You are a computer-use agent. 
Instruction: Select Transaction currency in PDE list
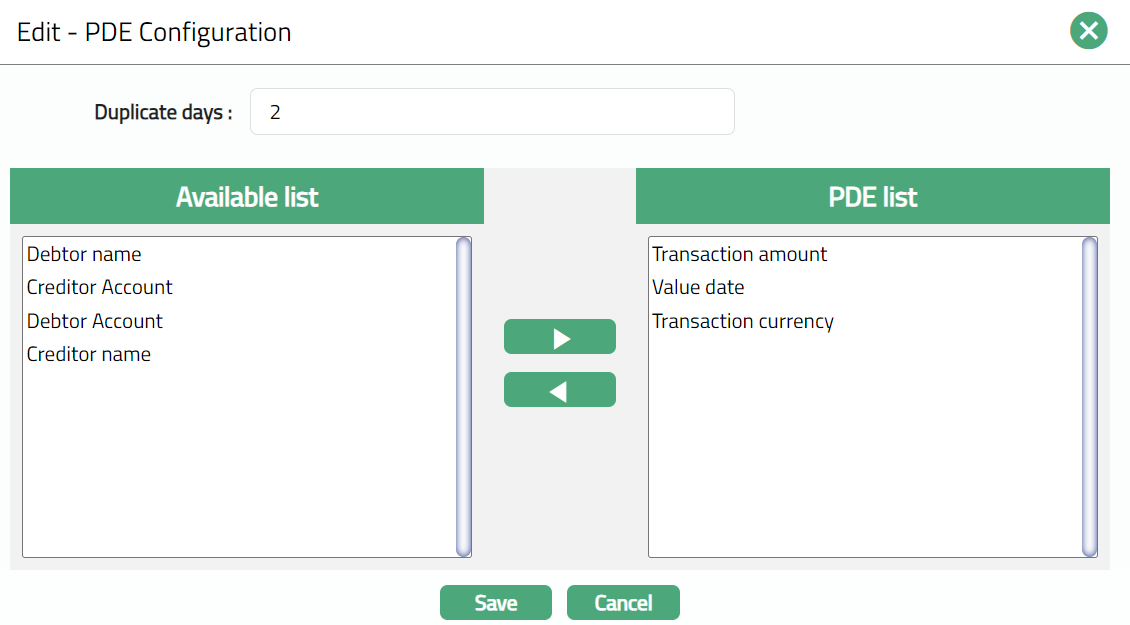(x=743, y=321)
